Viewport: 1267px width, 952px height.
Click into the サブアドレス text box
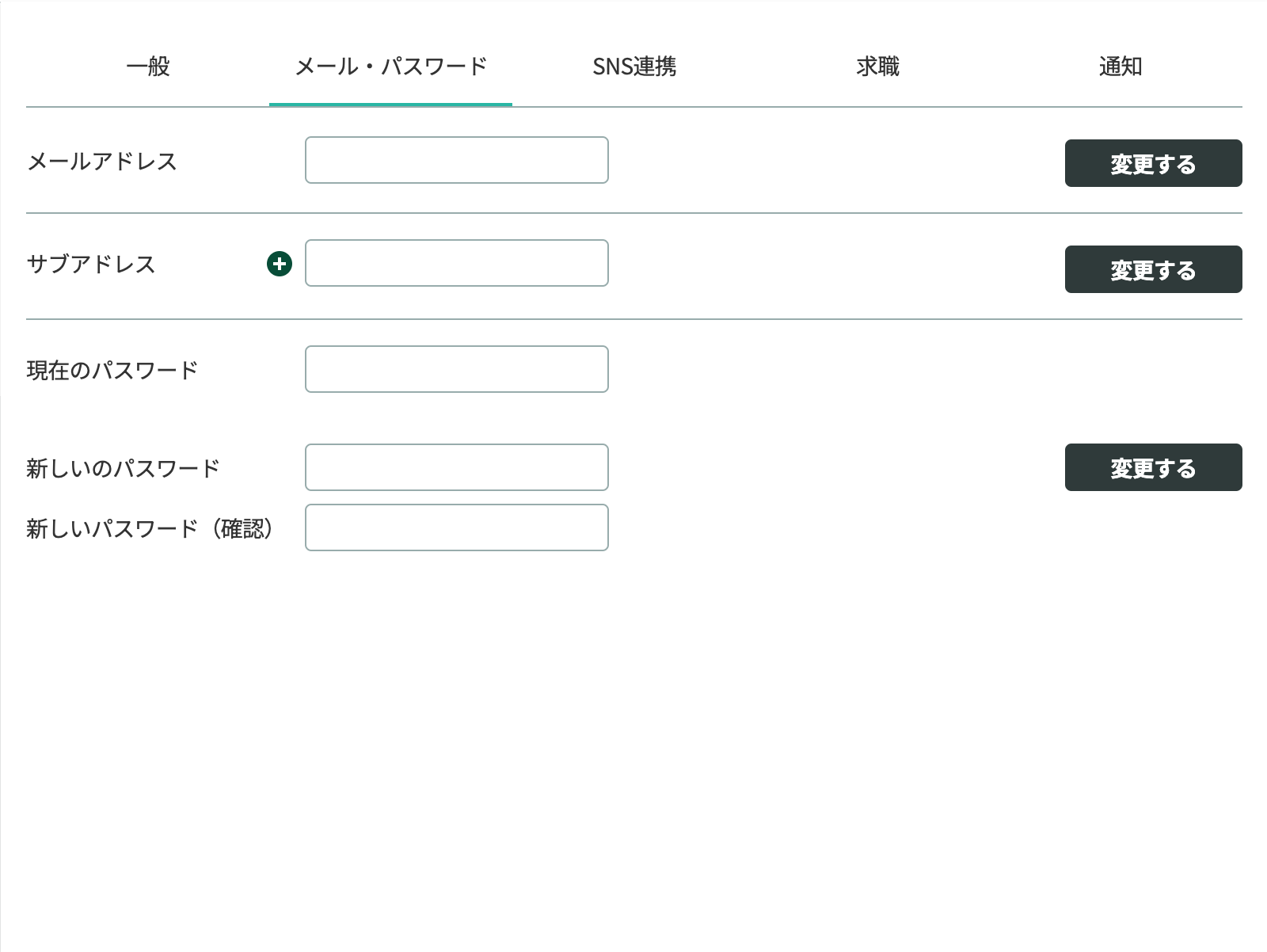pyautogui.click(x=456, y=263)
